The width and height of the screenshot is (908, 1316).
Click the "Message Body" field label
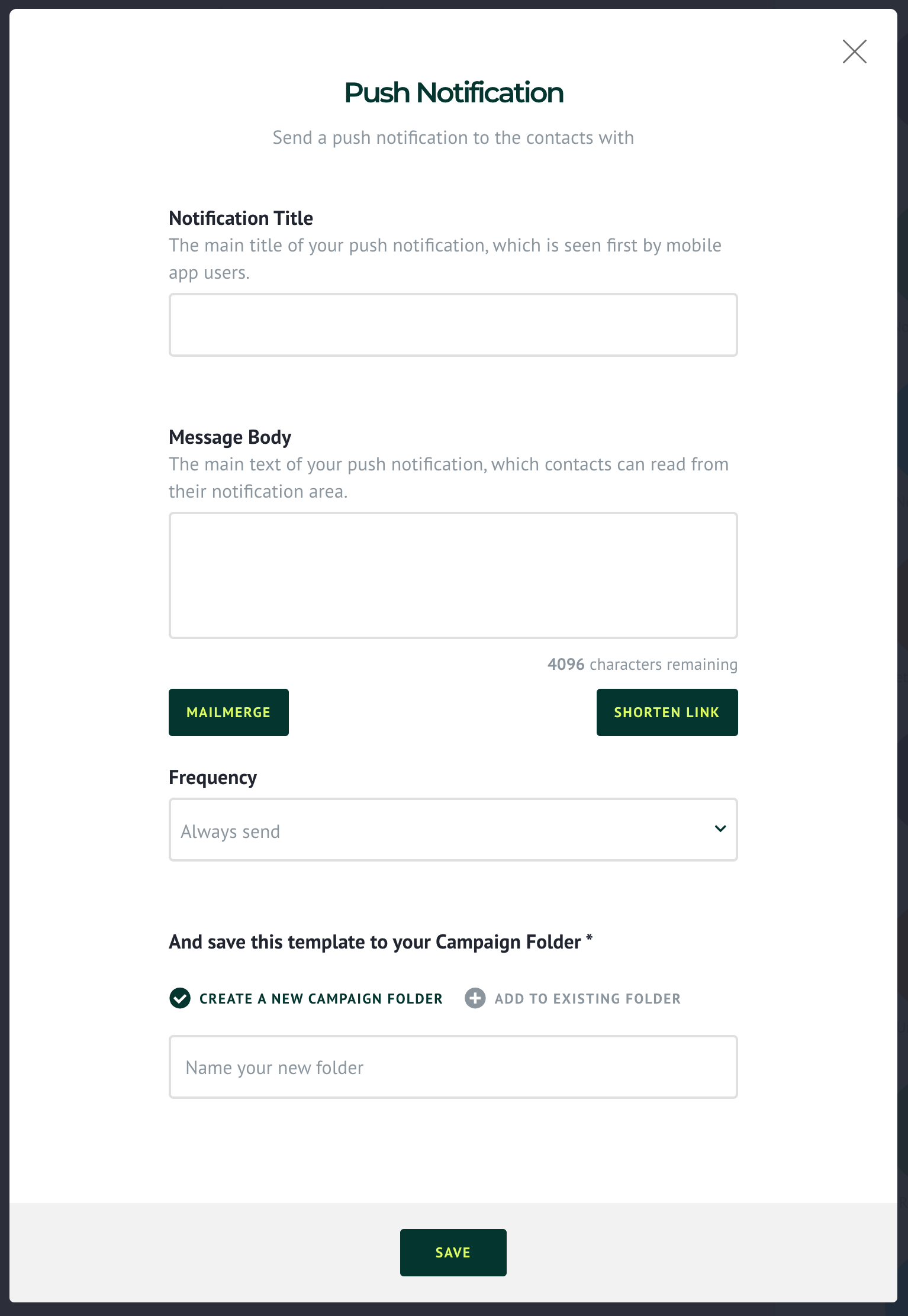pyautogui.click(x=230, y=437)
